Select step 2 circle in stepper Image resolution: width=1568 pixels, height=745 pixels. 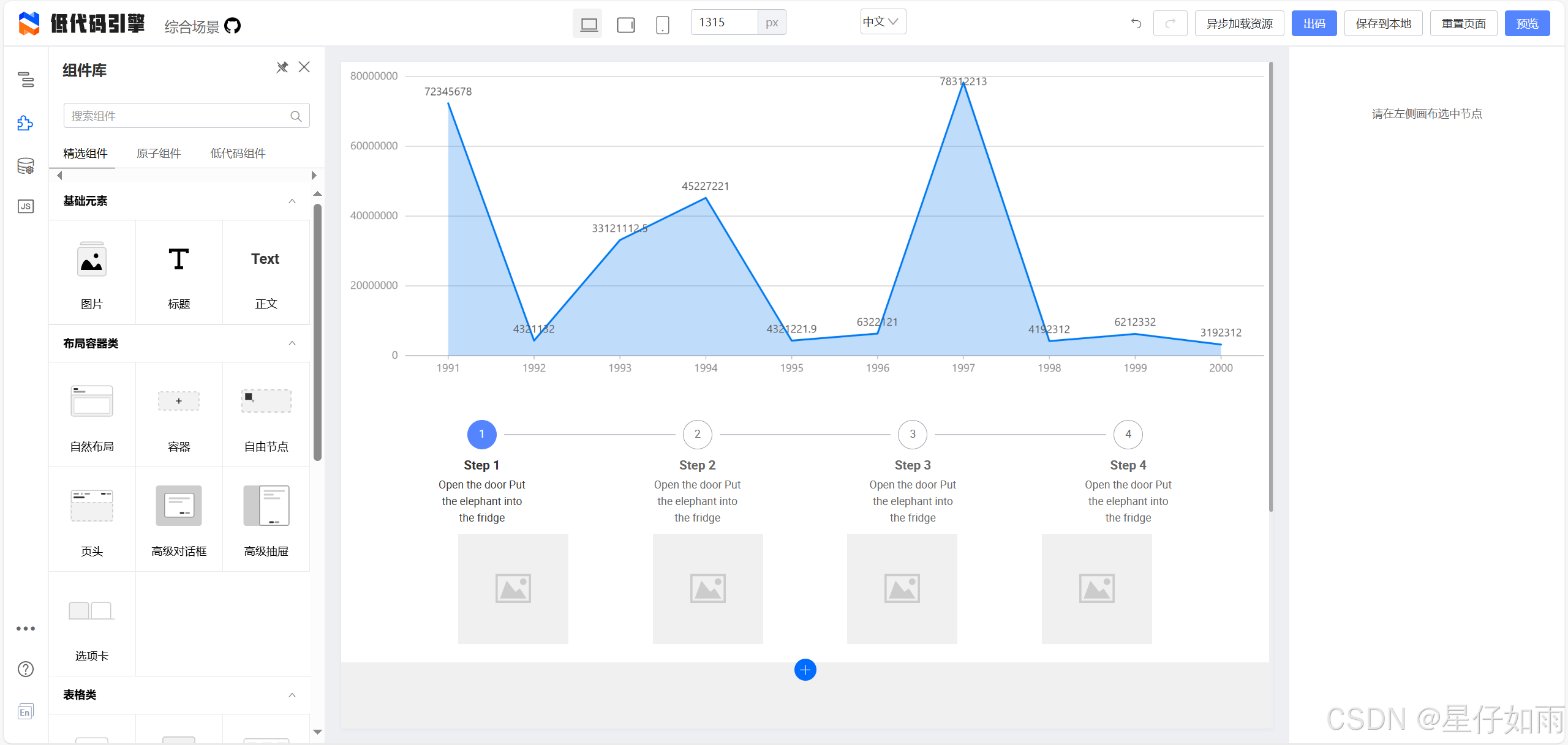pos(697,434)
